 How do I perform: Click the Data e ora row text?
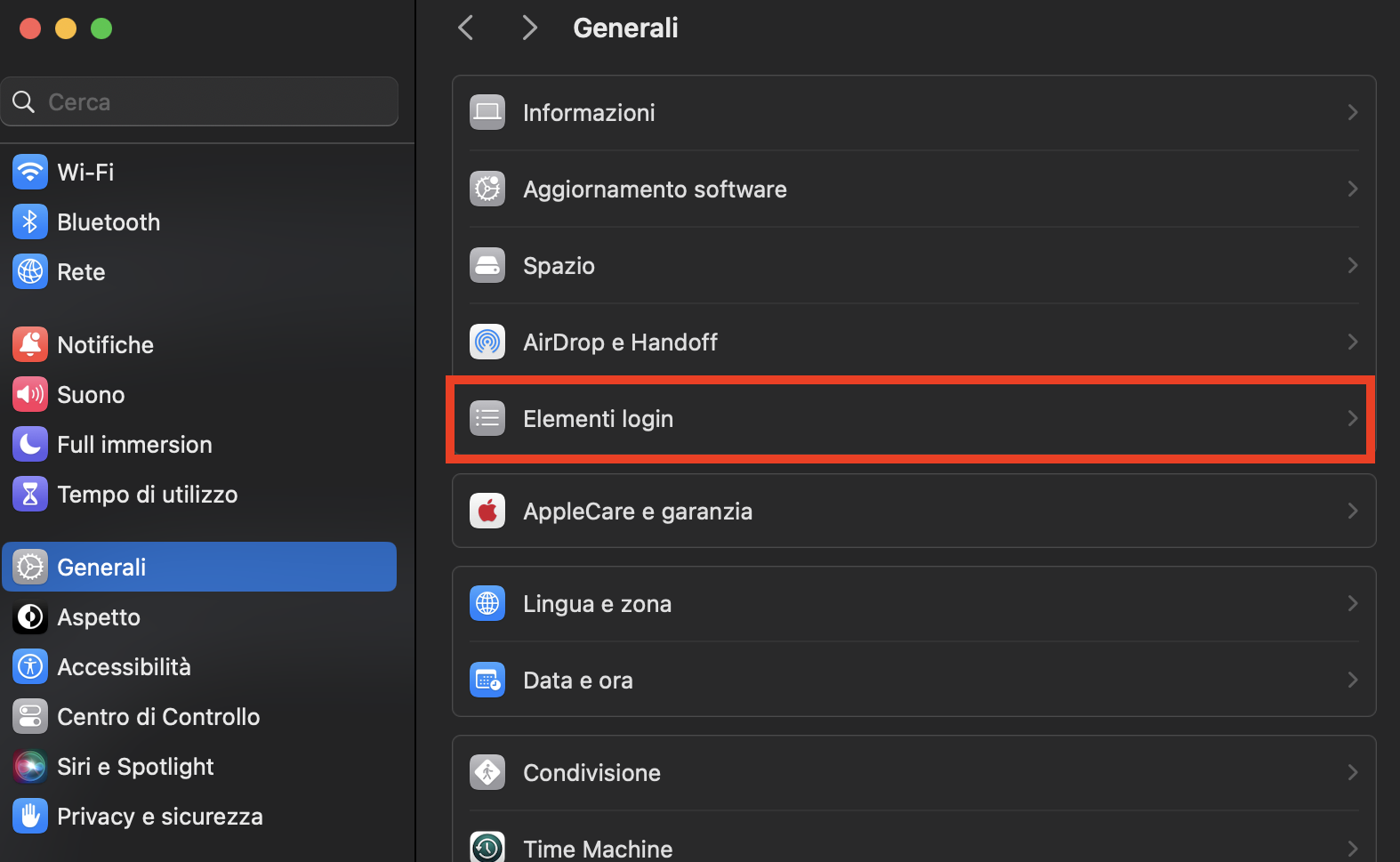tap(578, 680)
